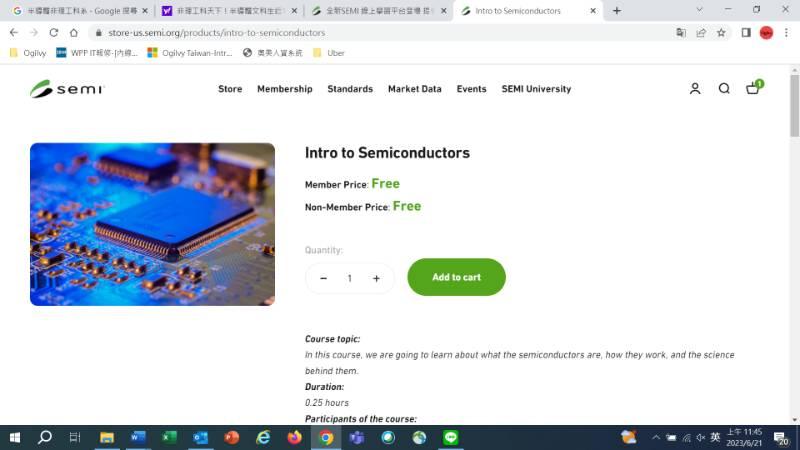Expand the tab search chevron
The image size is (800, 450).
(x=699, y=10)
